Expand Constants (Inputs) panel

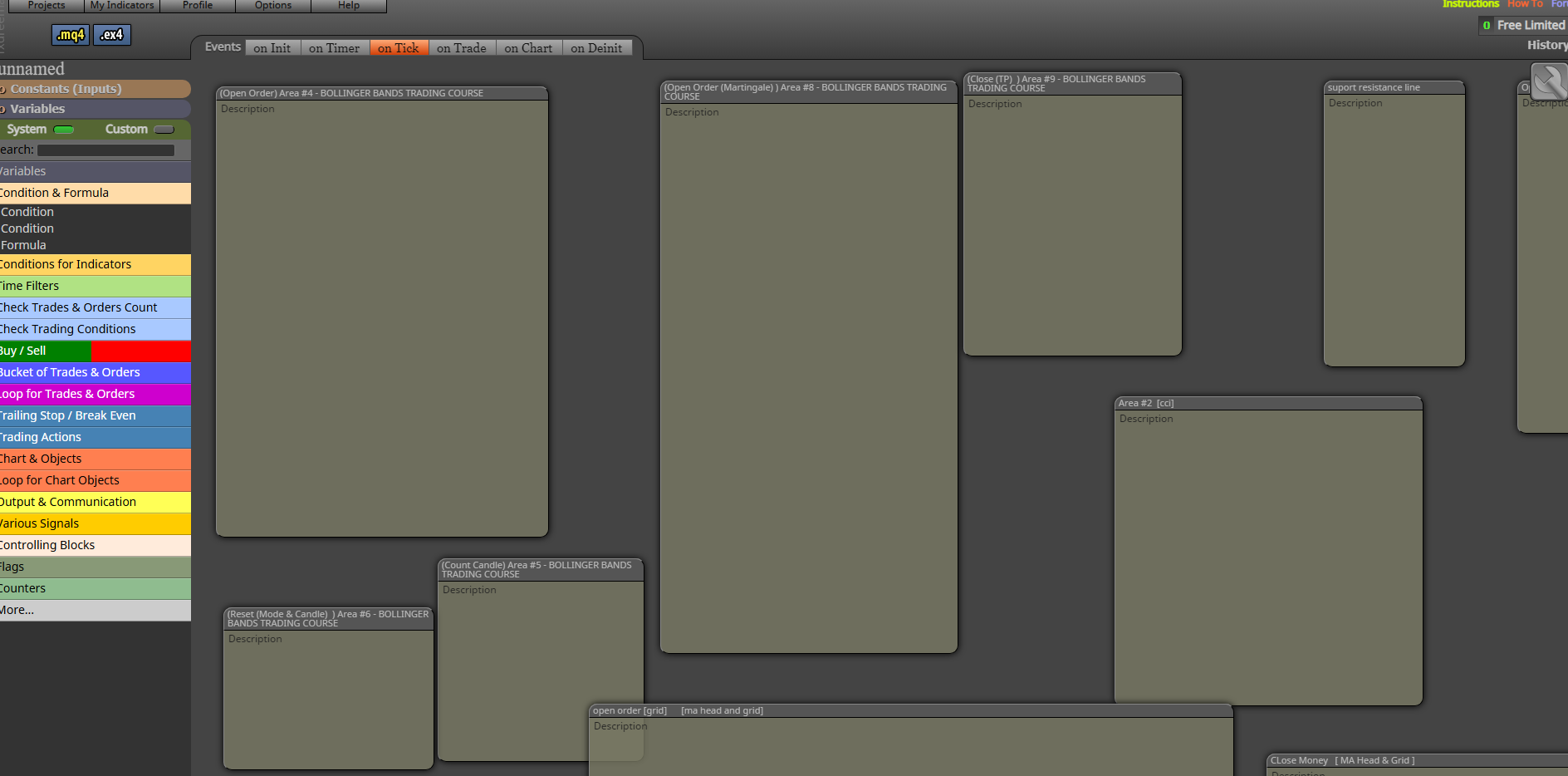(x=95, y=89)
